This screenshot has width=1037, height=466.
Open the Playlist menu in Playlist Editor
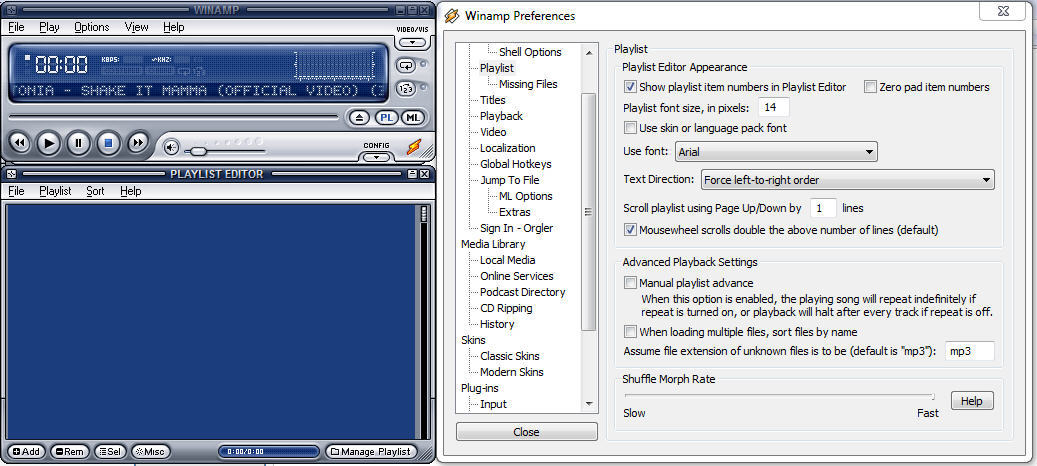click(x=55, y=191)
